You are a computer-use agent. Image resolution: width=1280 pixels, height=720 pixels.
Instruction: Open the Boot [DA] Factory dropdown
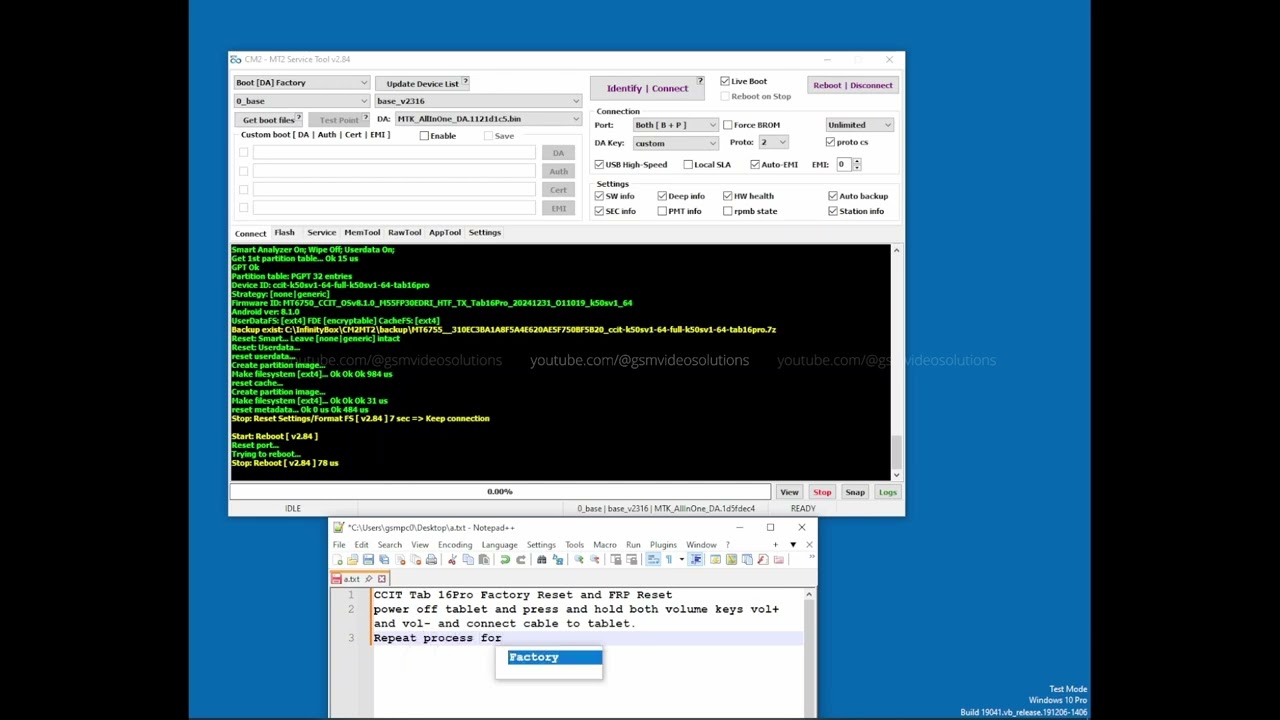coord(301,83)
